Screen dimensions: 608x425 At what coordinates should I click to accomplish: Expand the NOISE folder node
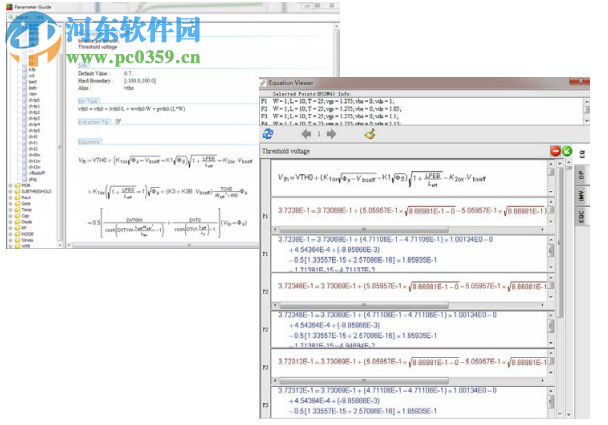click(x=10, y=234)
